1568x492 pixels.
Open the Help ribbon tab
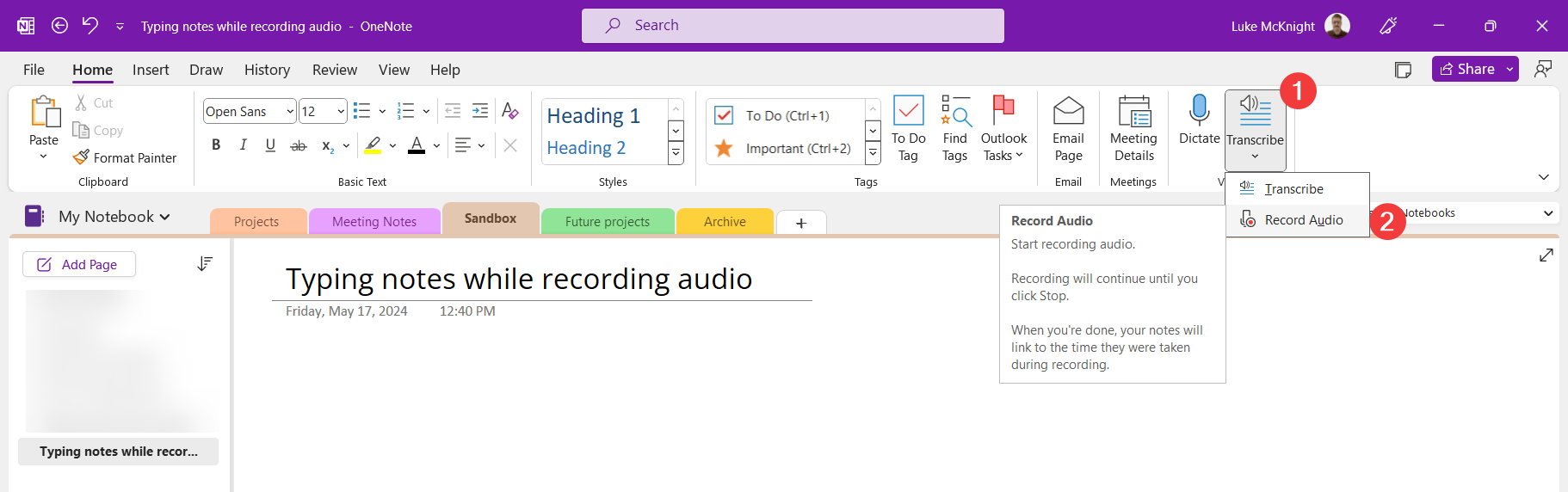[445, 70]
